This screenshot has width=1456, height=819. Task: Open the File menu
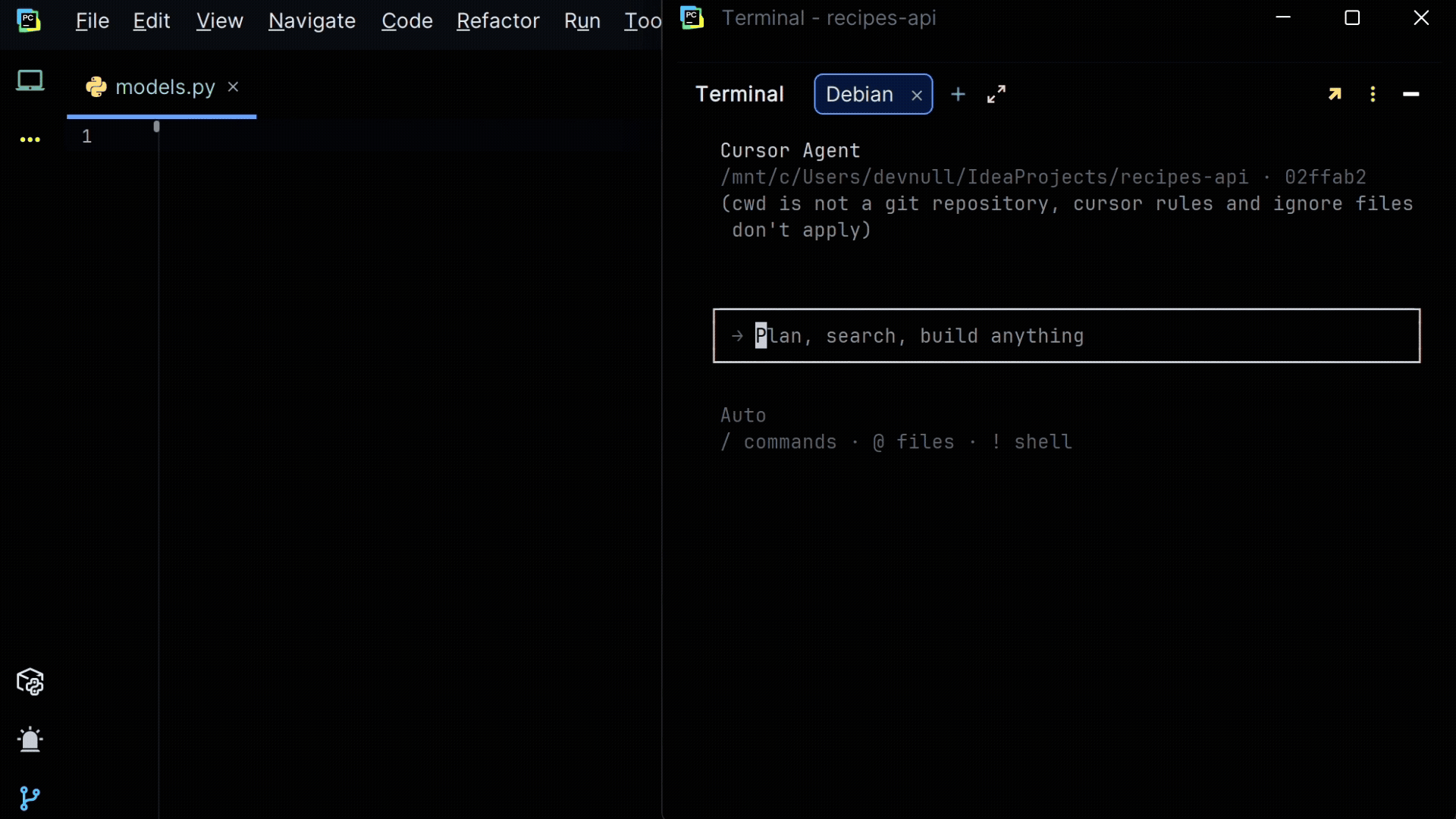93,21
